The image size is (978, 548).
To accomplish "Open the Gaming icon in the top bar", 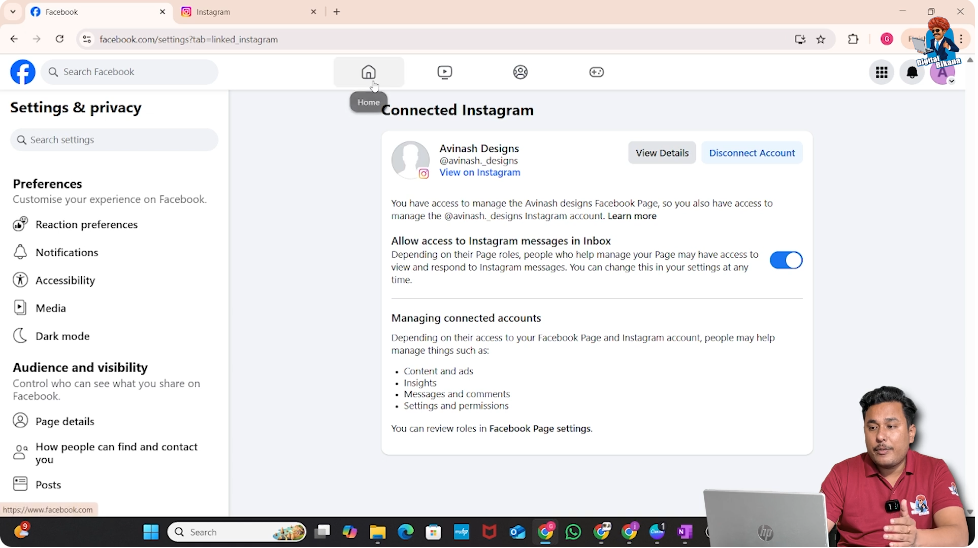I will tap(596, 72).
